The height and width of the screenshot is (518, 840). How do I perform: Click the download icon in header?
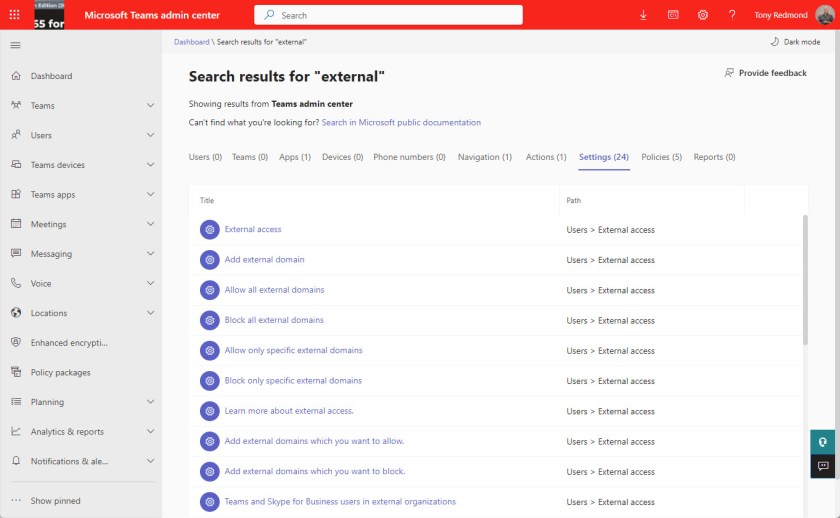click(643, 15)
